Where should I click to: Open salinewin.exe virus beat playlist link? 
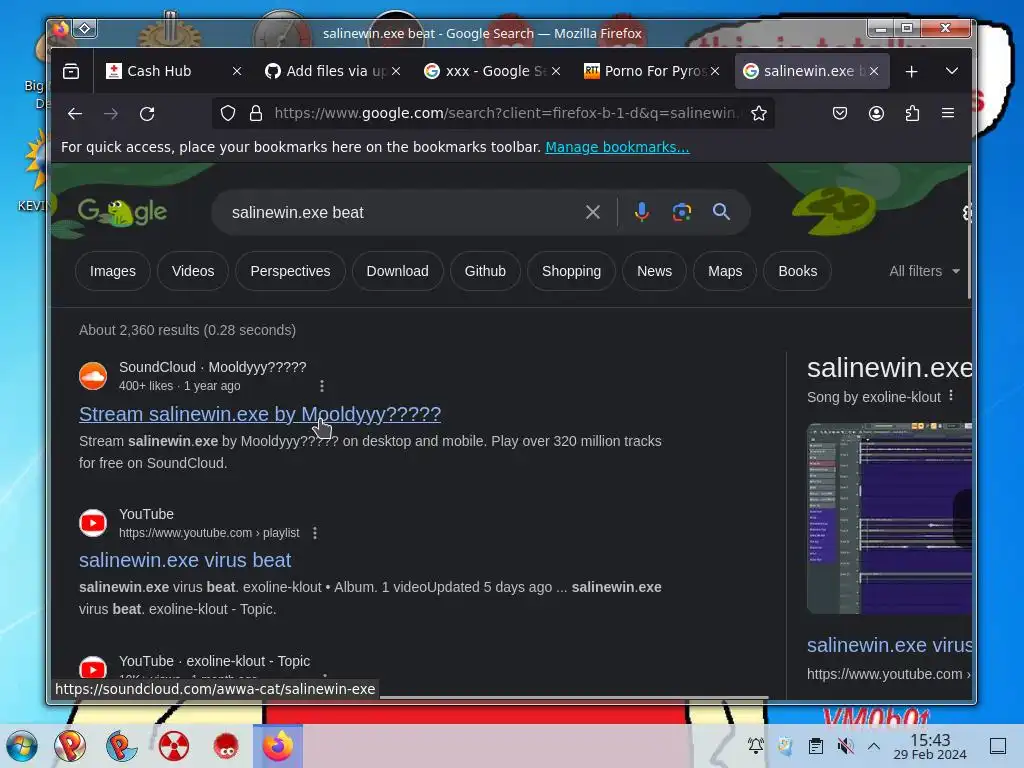click(x=185, y=560)
